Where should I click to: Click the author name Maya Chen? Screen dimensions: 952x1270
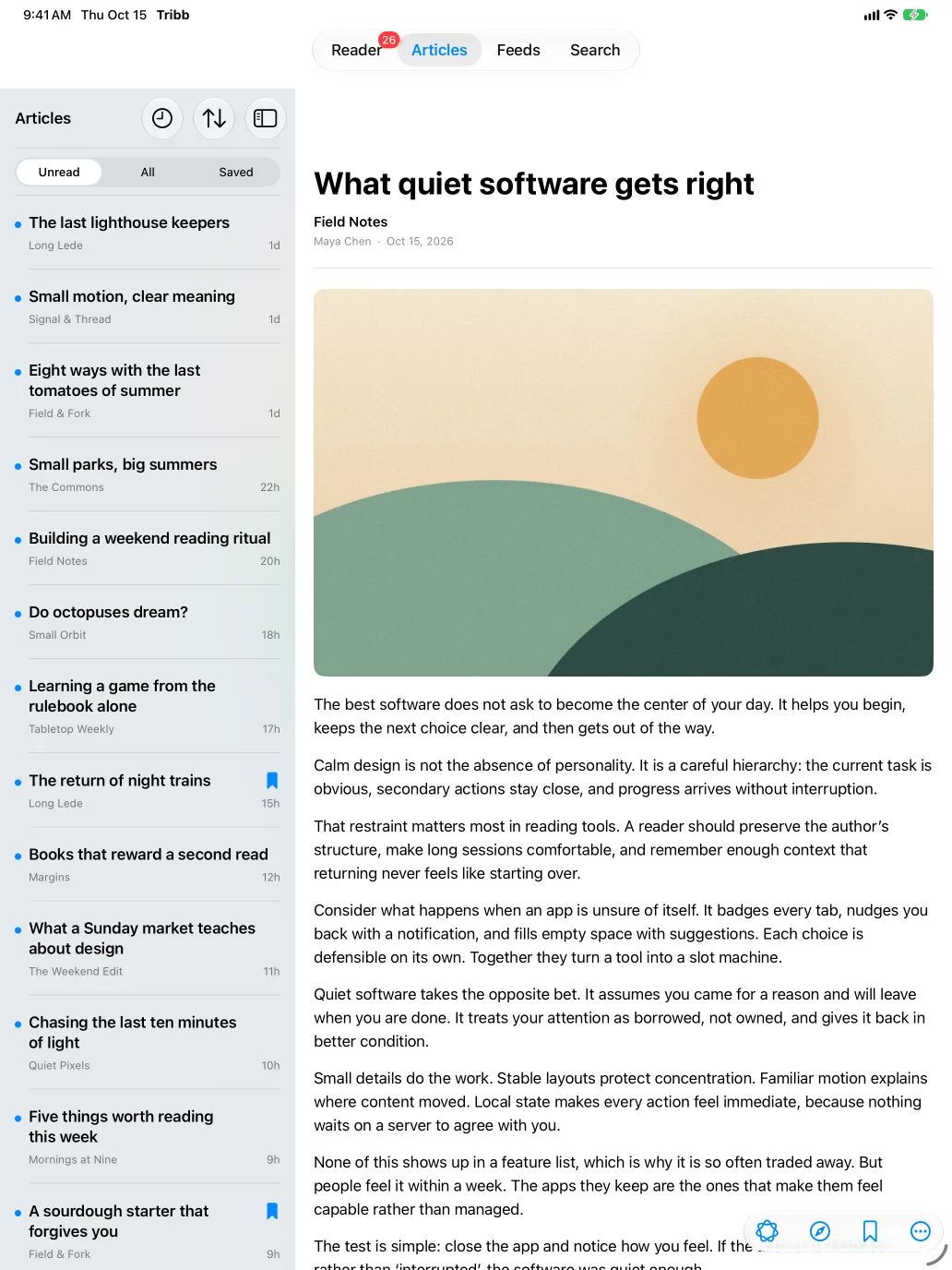[342, 242]
